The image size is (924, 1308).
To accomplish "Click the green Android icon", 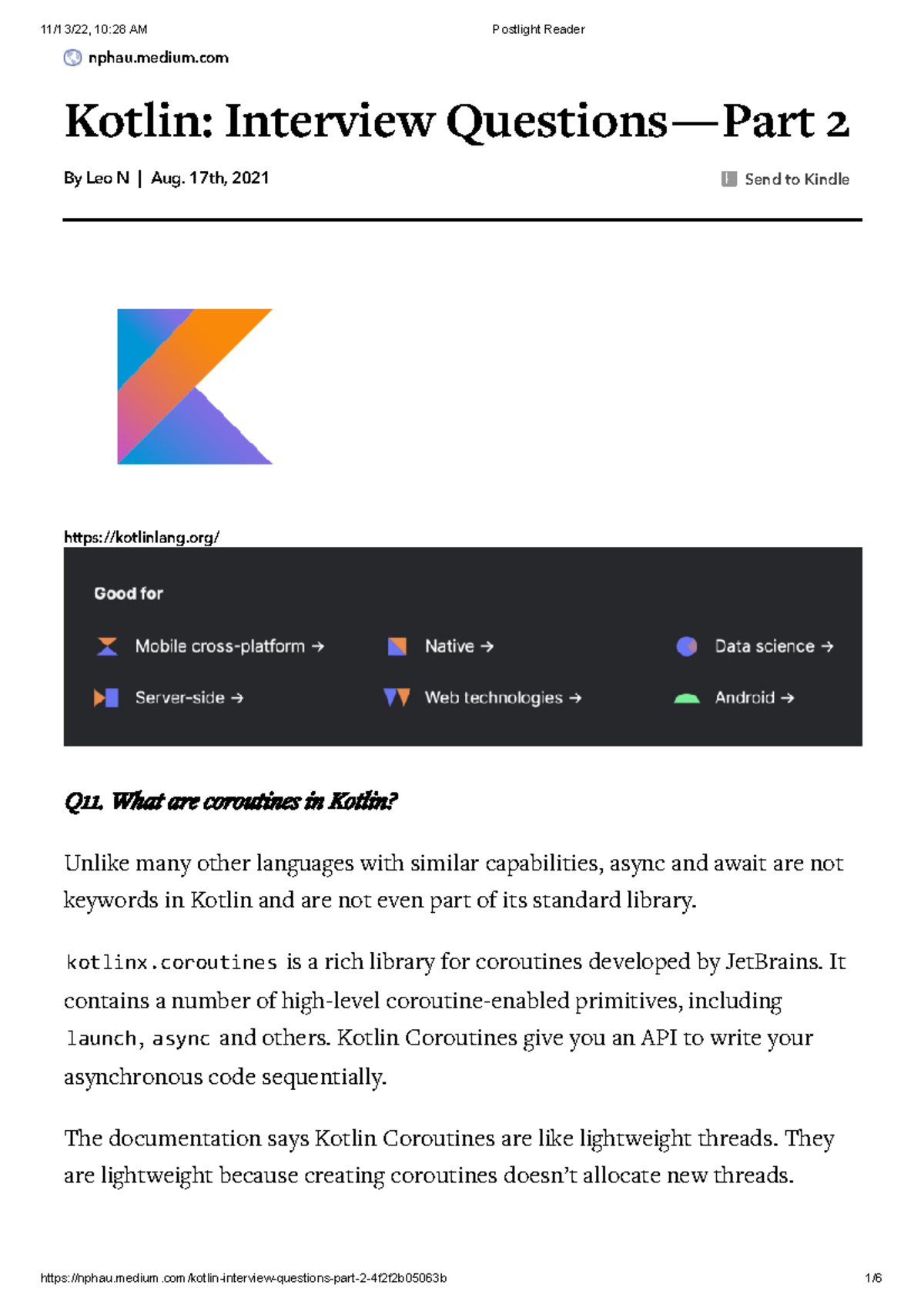I will [x=687, y=699].
